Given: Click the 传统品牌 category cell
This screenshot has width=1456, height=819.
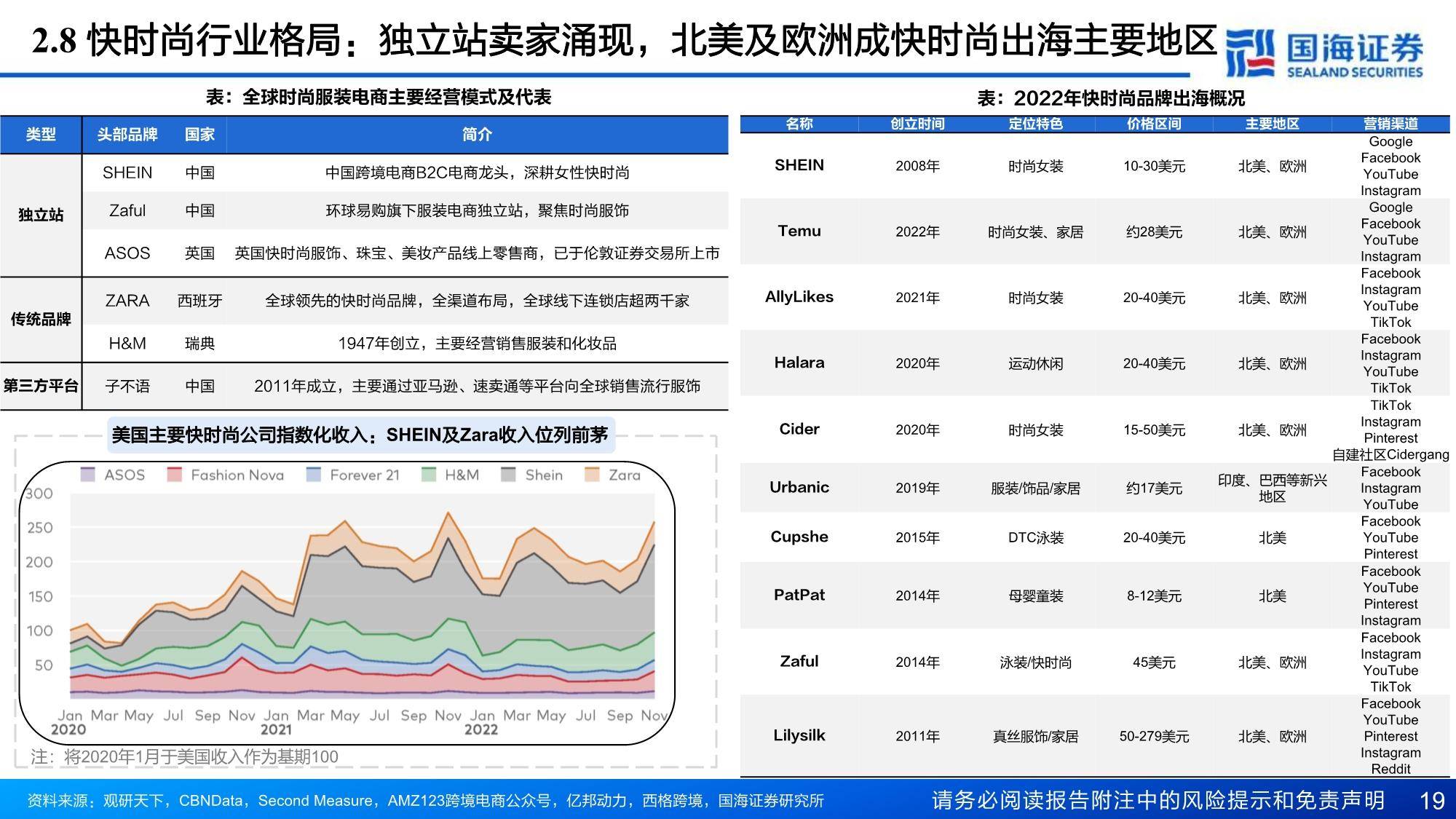Looking at the screenshot, I should (41, 319).
